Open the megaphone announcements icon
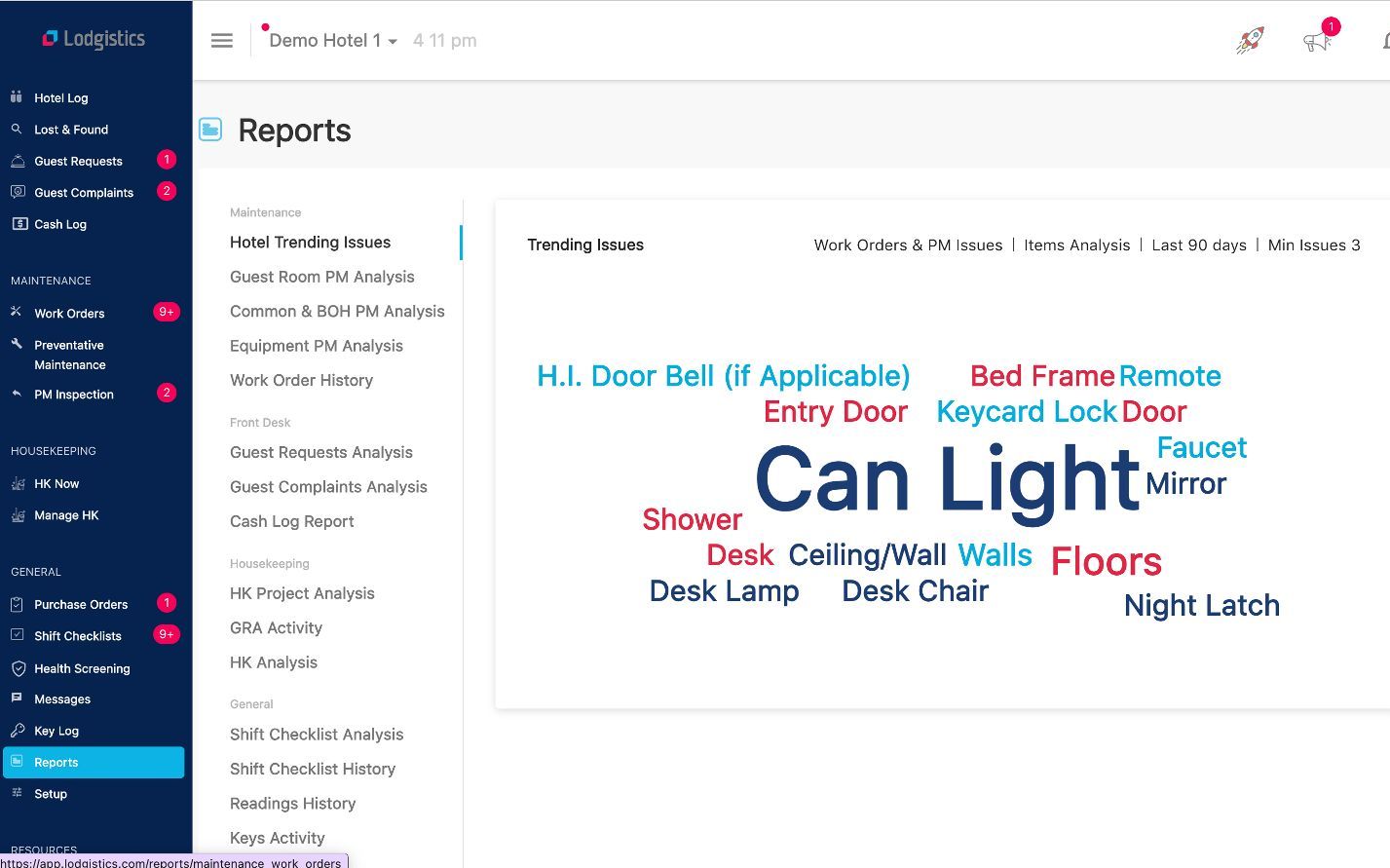Image resolution: width=1390 pixels, height=868 pixels. [x=1317, y=41]
